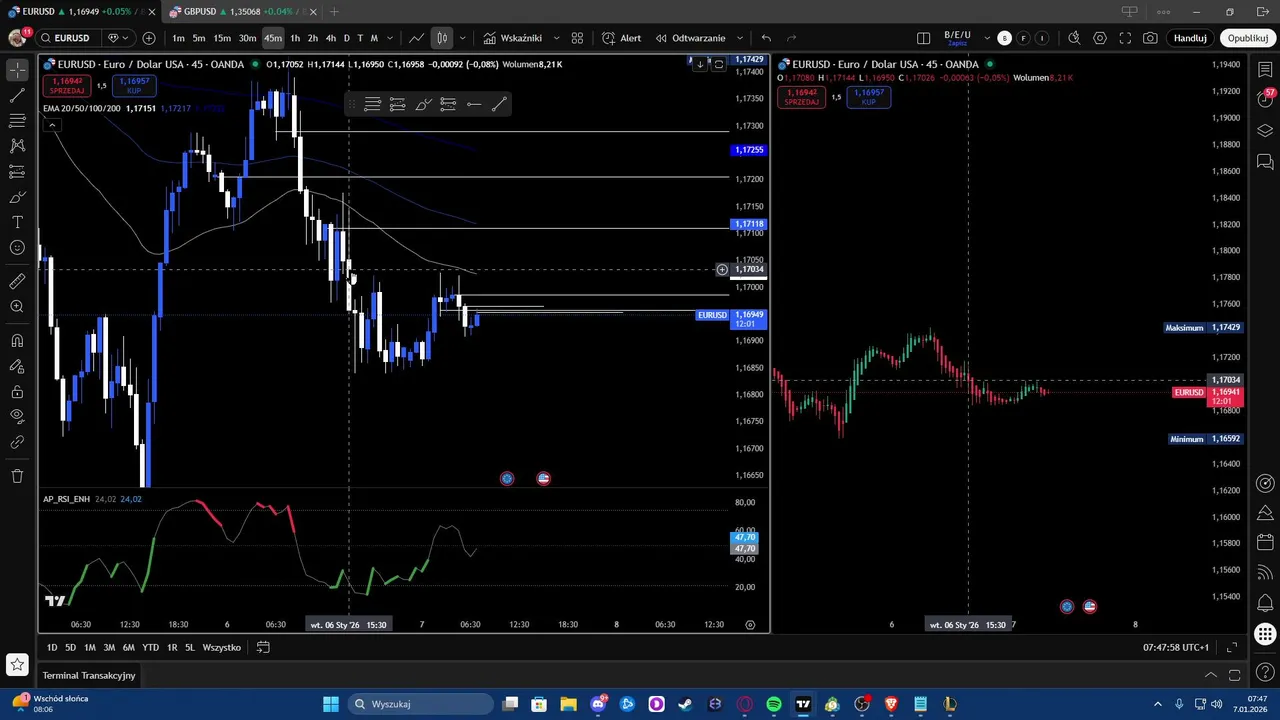The width and height of the screenshot is (1280, 720).
Task: Select horizontal lines tool in floating toolbar
Action: click(372, 104)
